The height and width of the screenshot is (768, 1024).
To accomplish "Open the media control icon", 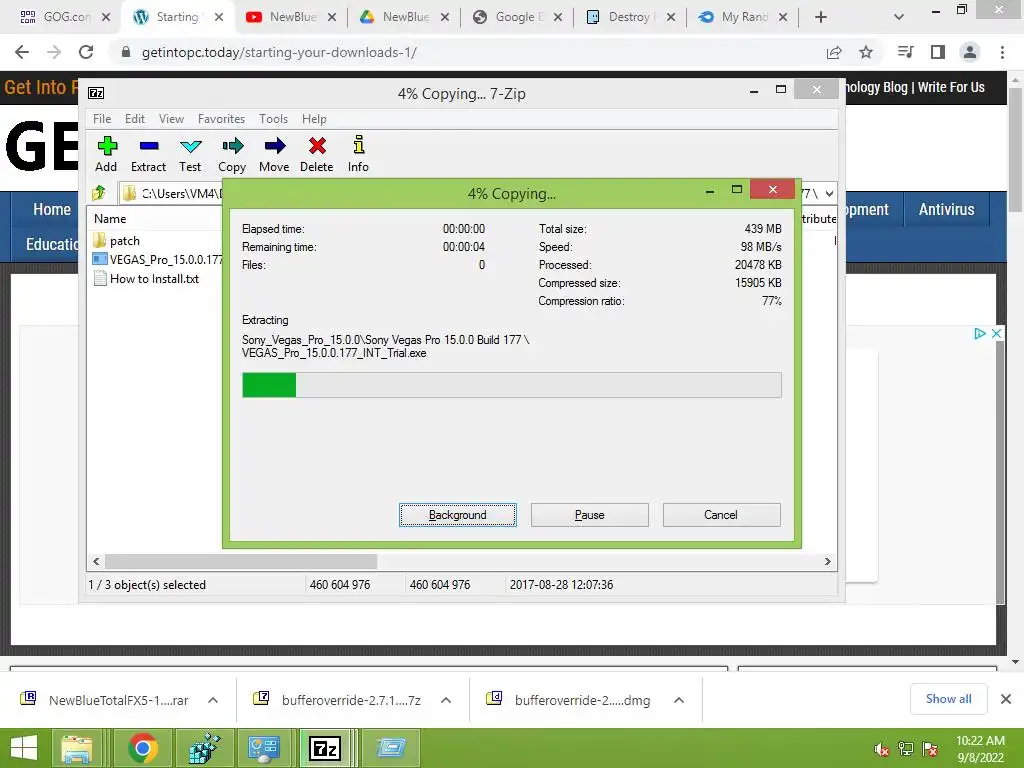I will click(905, 52).
